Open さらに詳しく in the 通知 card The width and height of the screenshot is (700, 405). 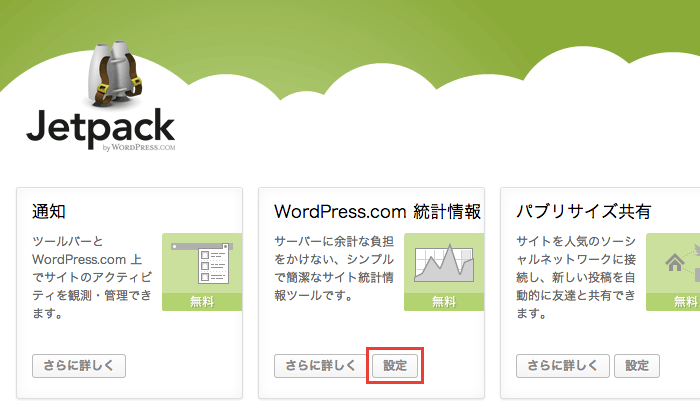click(79, 366)
